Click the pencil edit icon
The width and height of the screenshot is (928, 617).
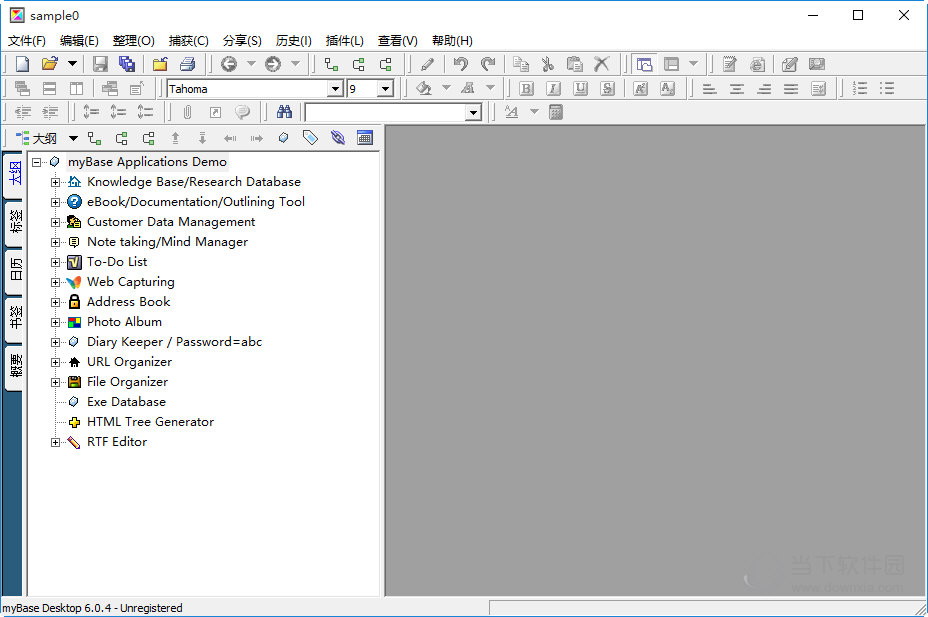(x=427, y=64)
